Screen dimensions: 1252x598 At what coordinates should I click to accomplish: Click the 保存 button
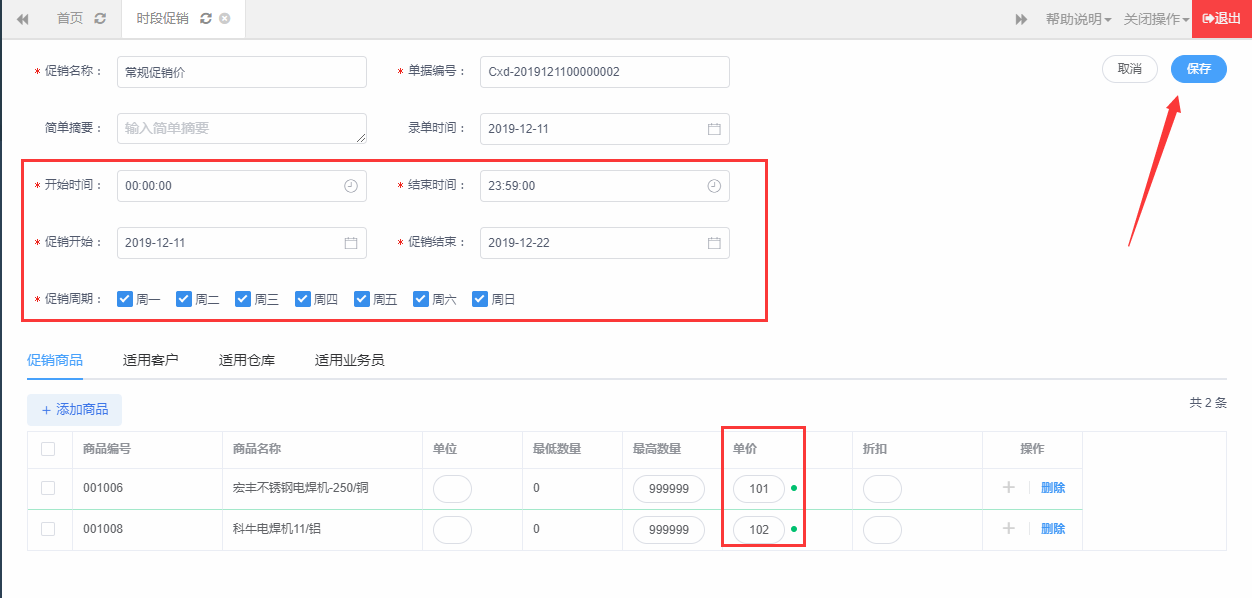tap(1199, 69)
